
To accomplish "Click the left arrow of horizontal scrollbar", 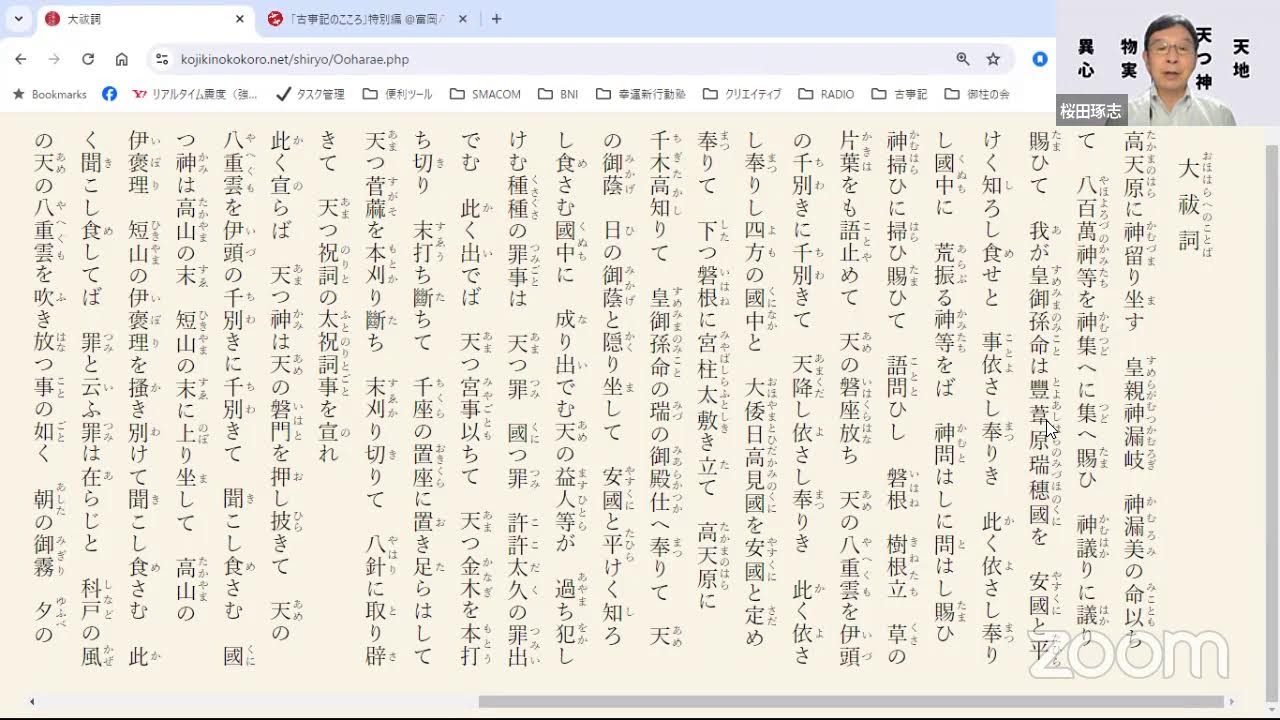I will click(32, 701).
